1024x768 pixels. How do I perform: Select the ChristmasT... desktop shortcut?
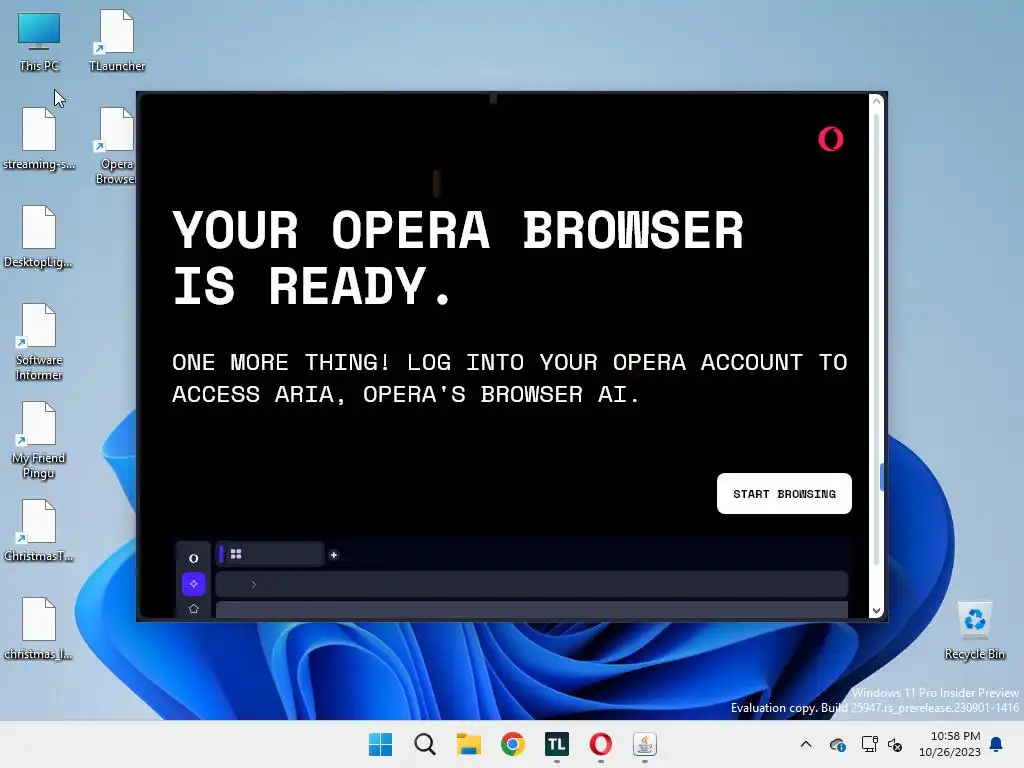click(x=39, y=531)
